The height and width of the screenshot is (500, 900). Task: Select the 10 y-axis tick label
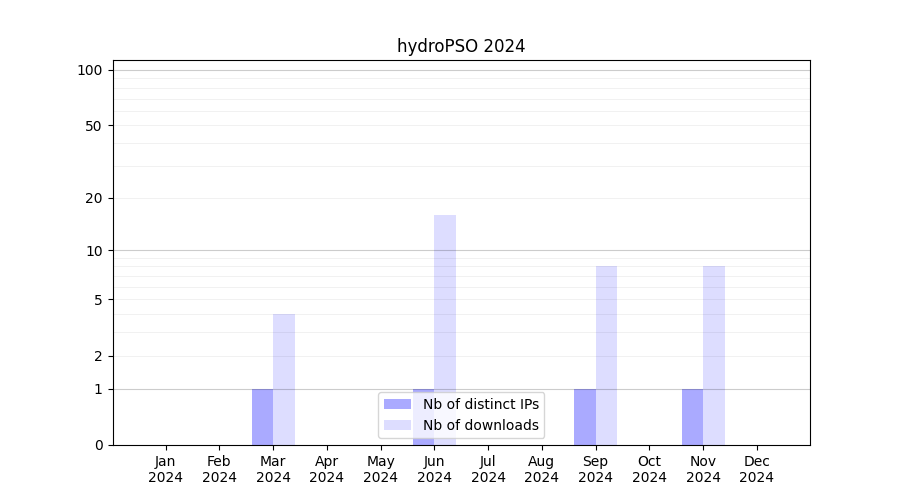[94, 251]
